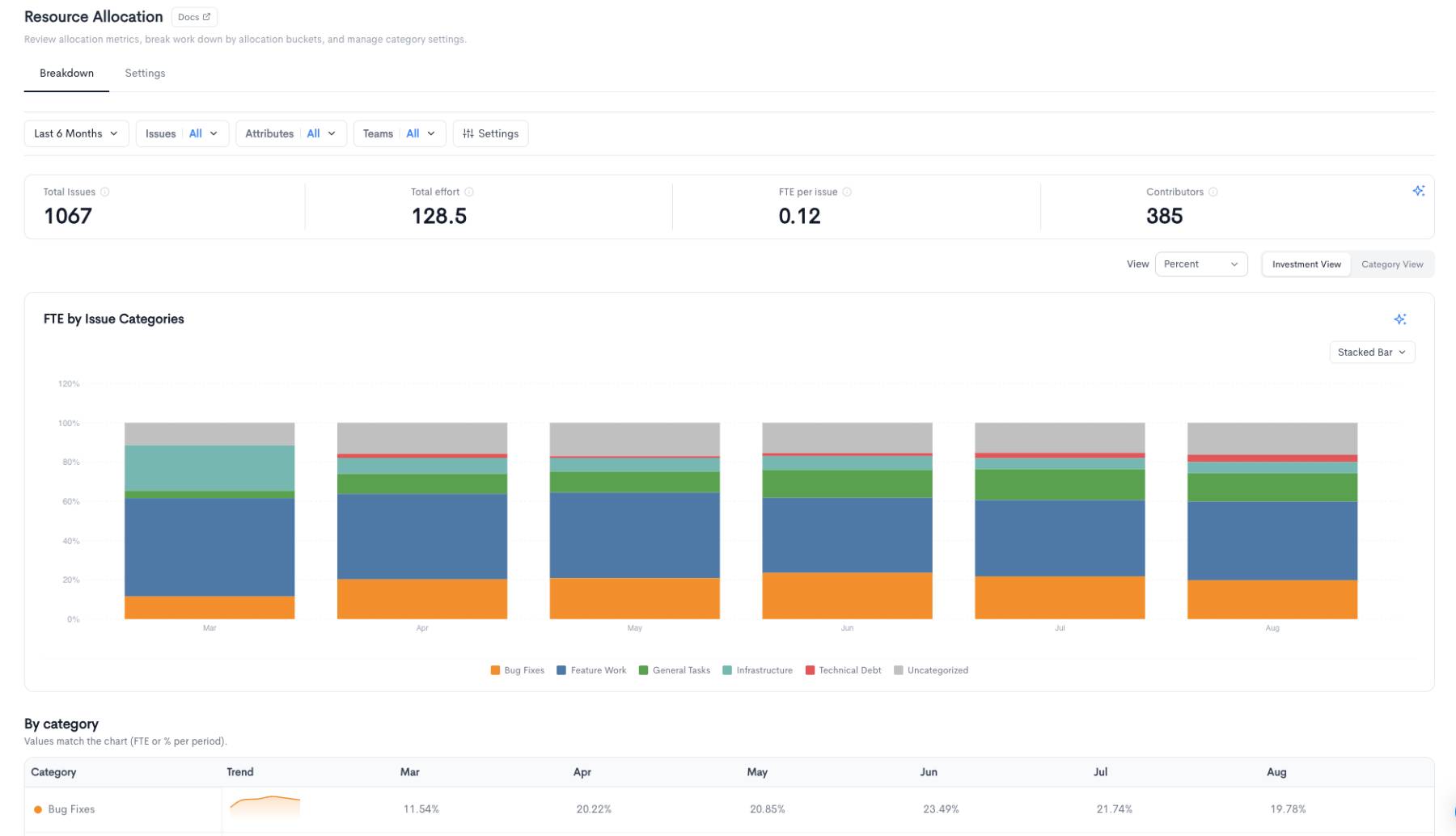Switch to the Settings tab

(145, 73)
